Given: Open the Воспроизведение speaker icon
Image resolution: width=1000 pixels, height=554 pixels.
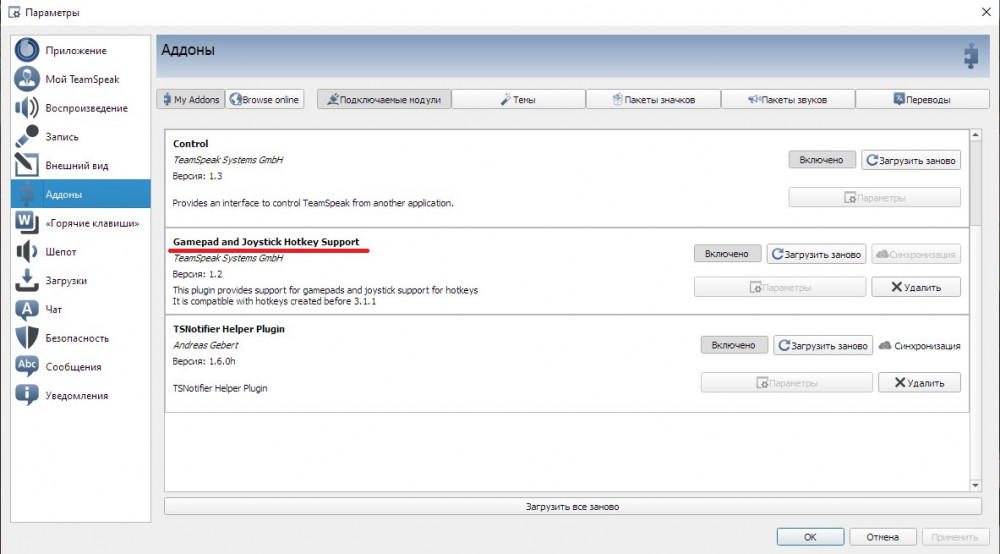Looking at the screenshot, I should coord(27,108).
